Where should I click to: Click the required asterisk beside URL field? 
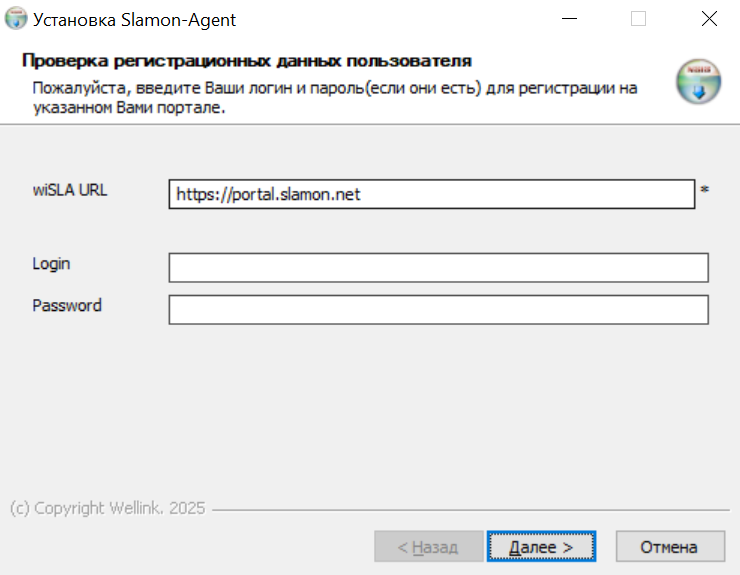point(704,190)
